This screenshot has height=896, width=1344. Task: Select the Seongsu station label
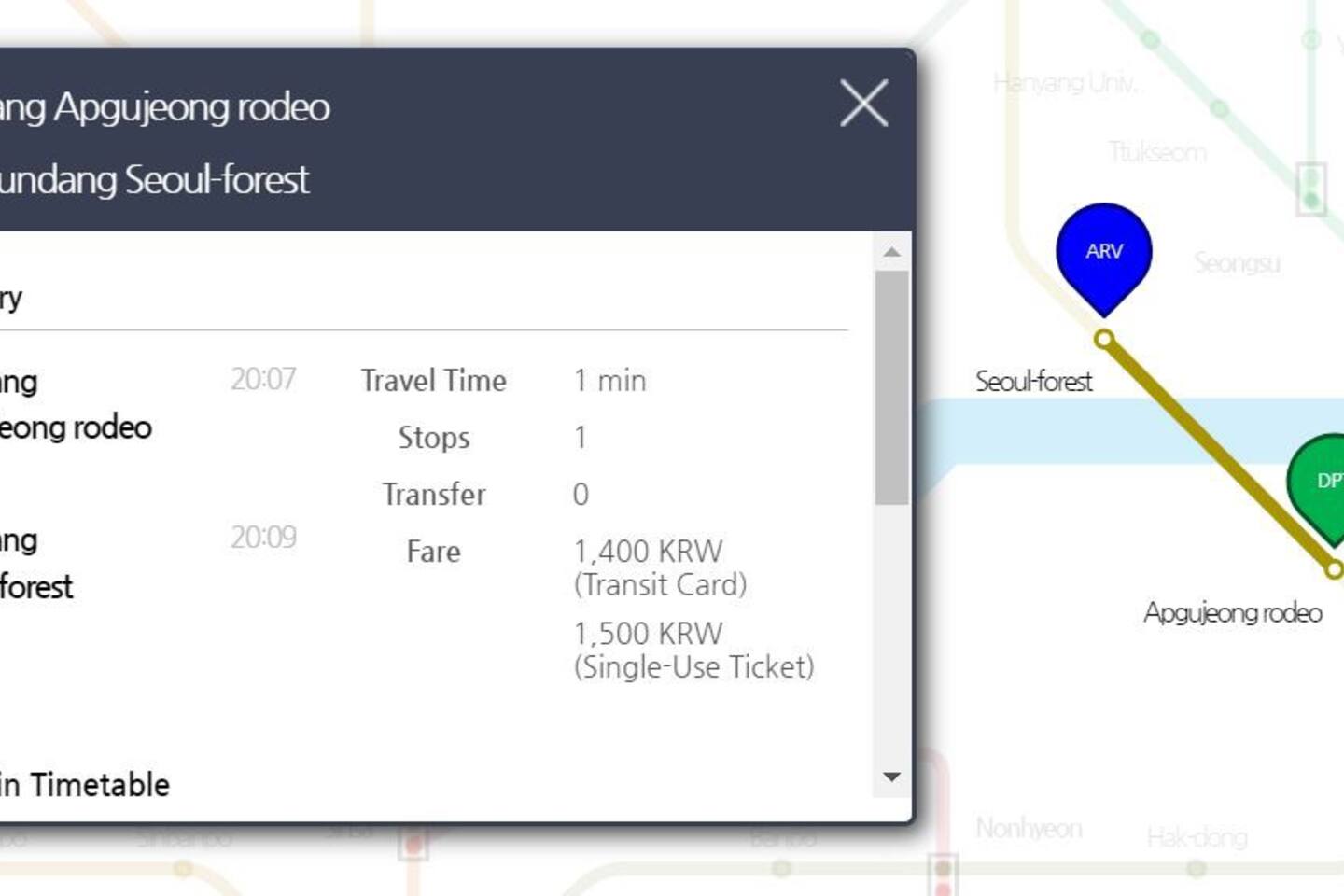[1237, 263]
